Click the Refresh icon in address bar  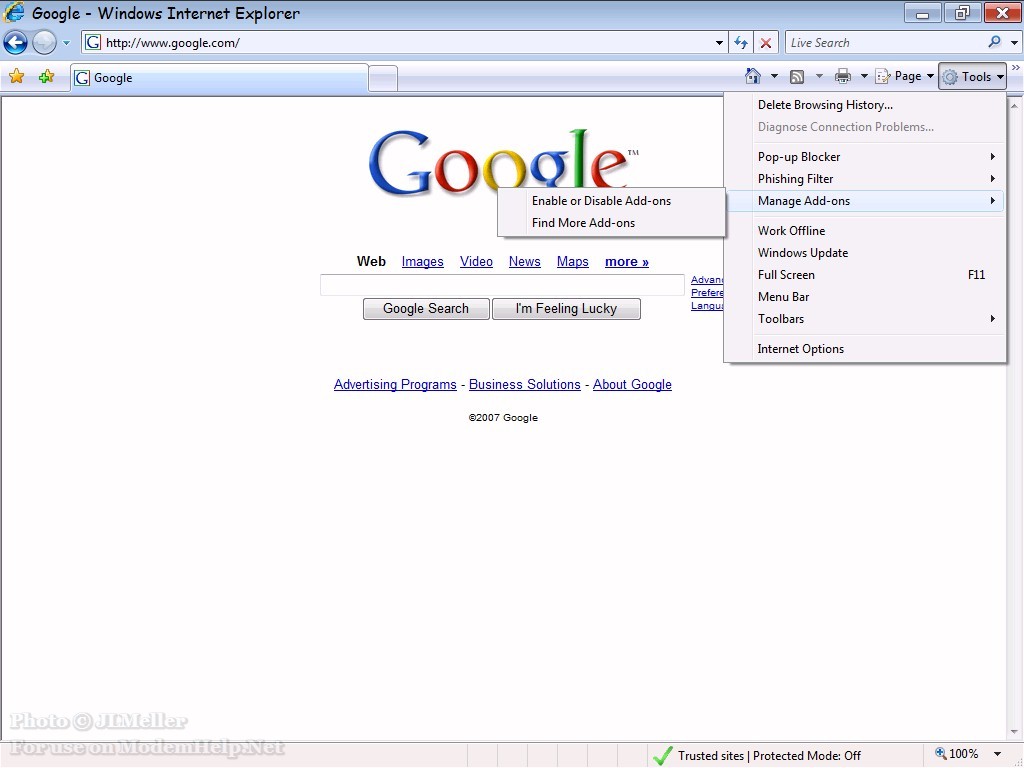[x=741, y=43]
